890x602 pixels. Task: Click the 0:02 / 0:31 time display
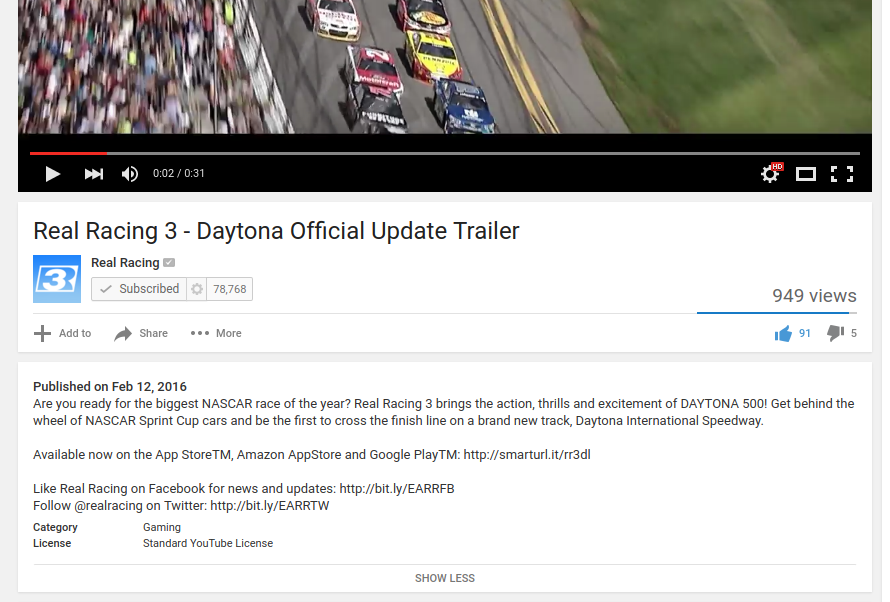tap(178, 174)
